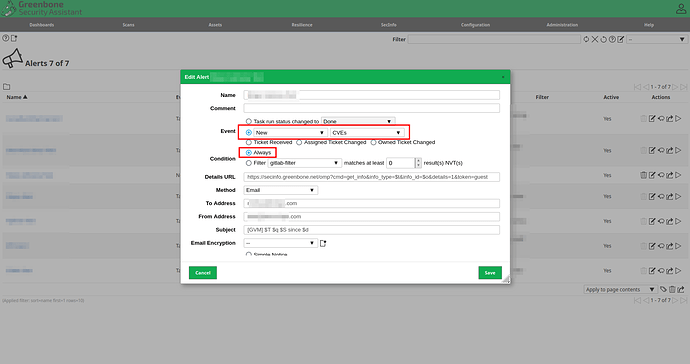Open the CVEs SecInfo type dropdown
Viewport: 690px width, 364px height.
[367, 132]
